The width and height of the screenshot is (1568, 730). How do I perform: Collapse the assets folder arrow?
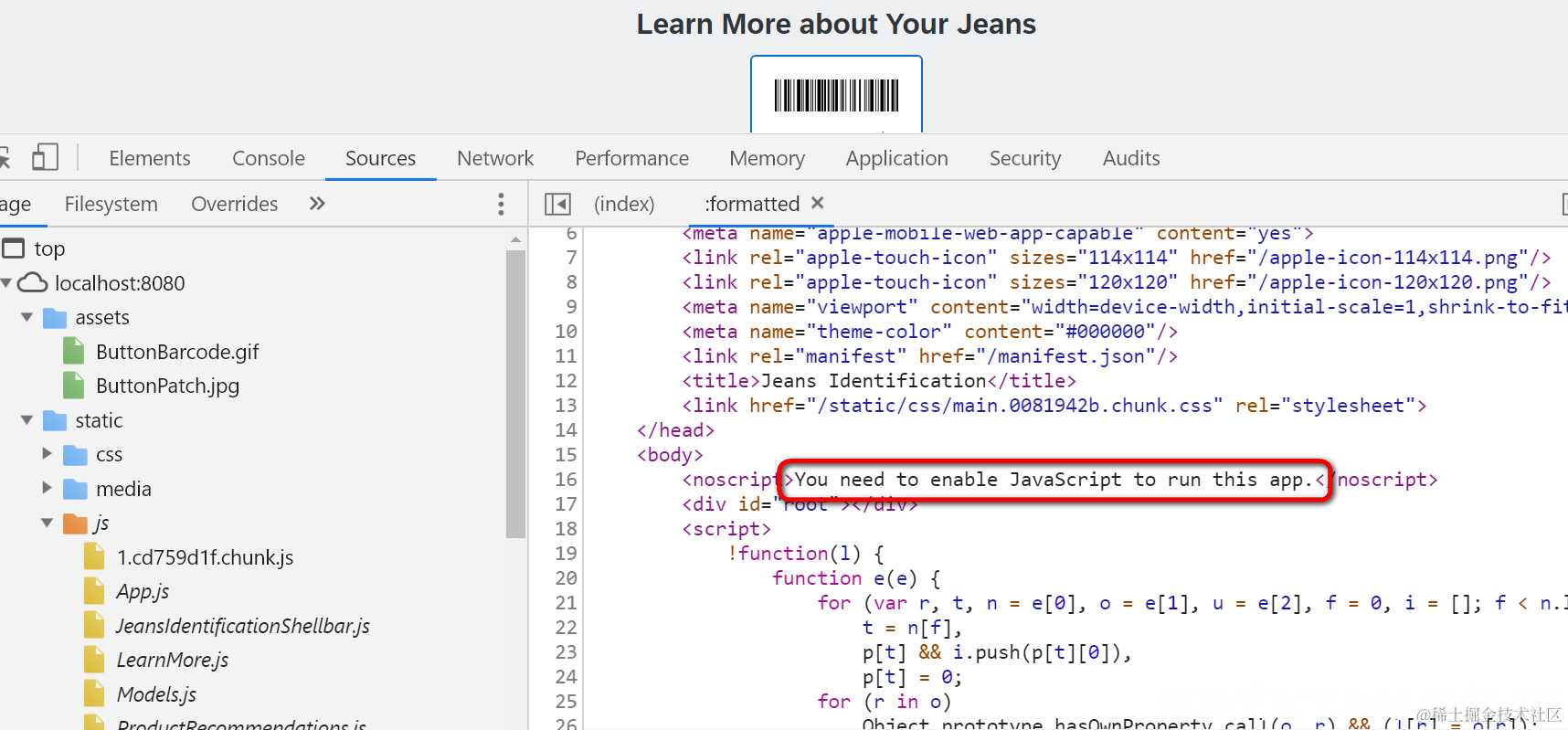(26, 317)
